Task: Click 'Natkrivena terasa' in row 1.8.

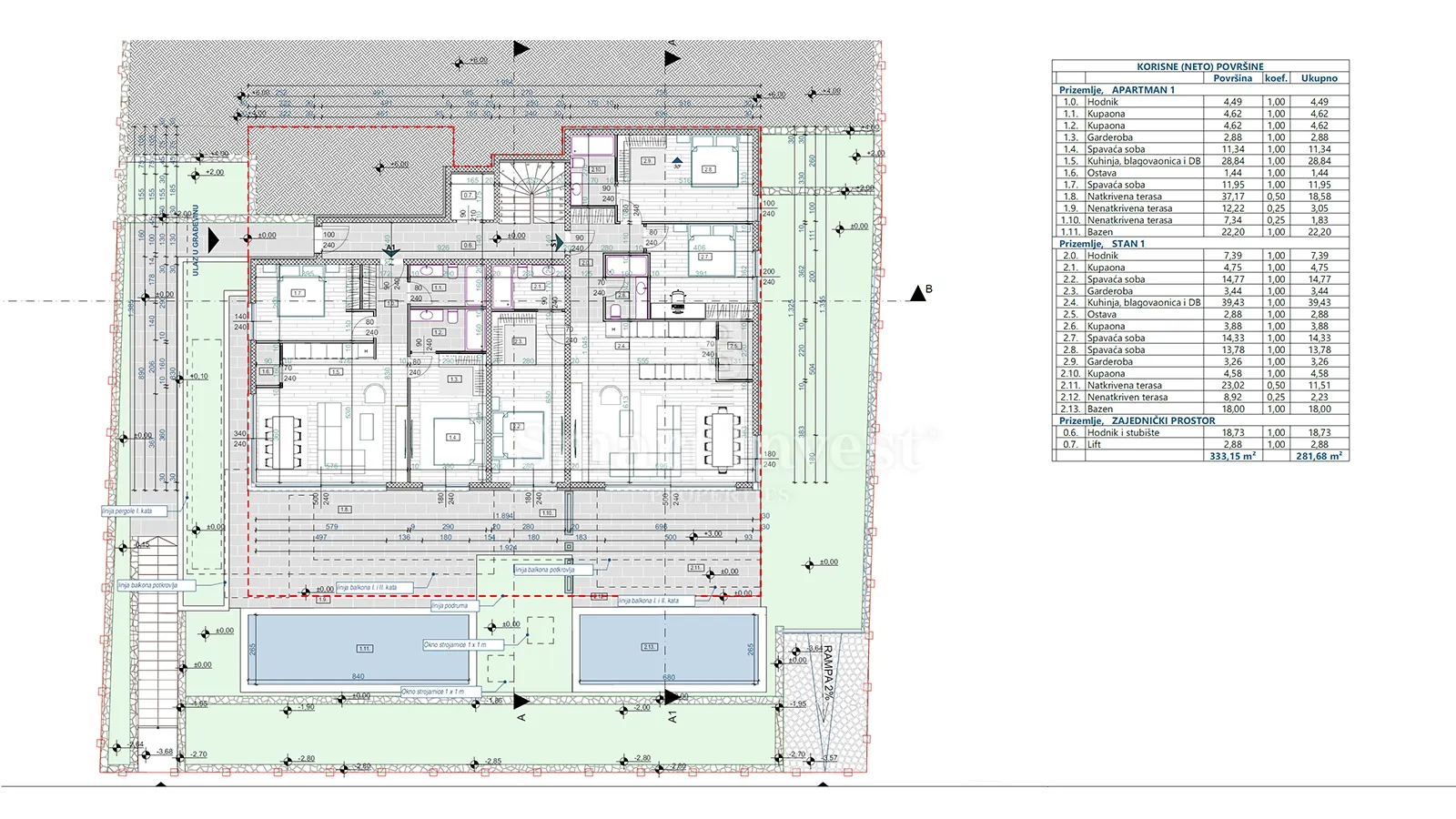Action: [1124, 197]
